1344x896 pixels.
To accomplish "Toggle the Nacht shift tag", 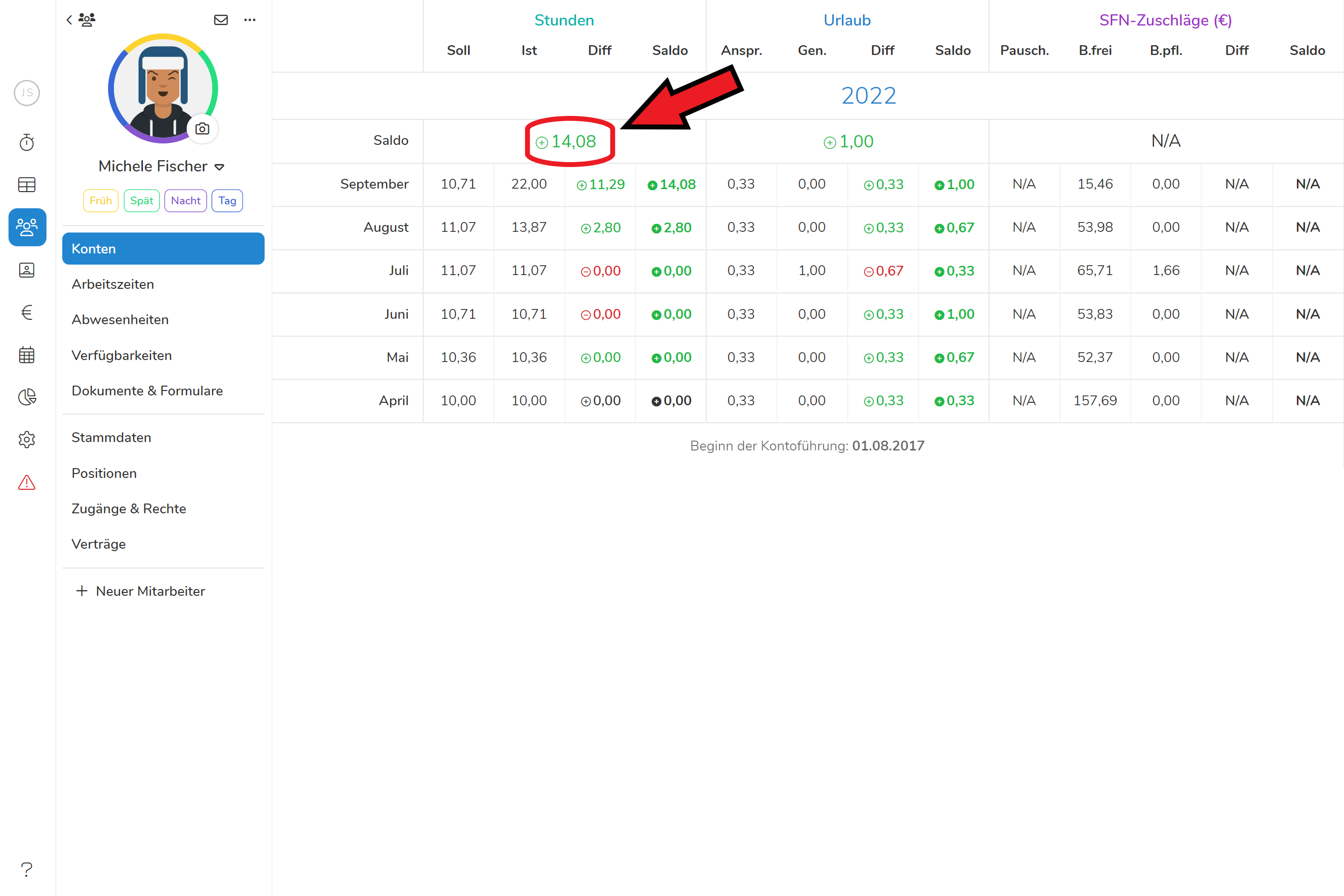I will pos(185,200).
